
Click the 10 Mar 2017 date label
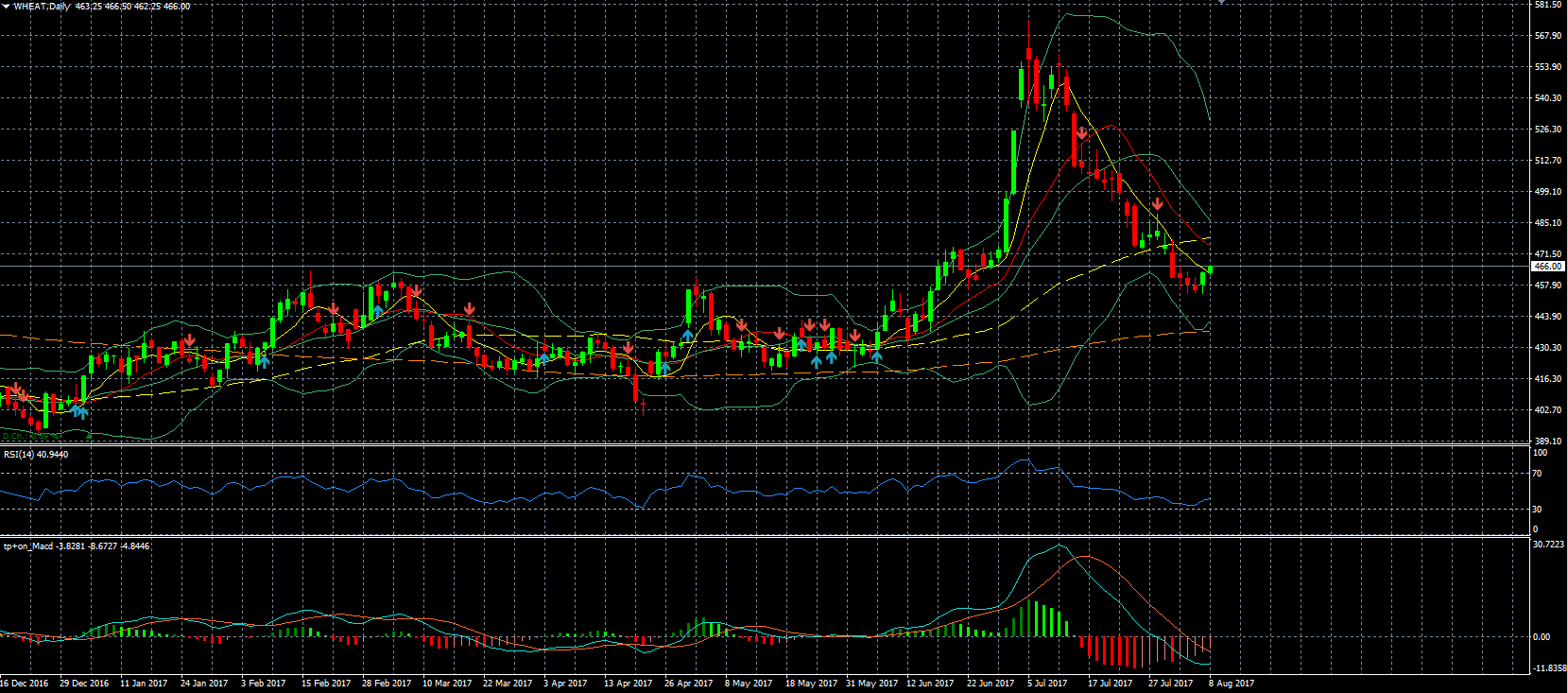[446, 684]
